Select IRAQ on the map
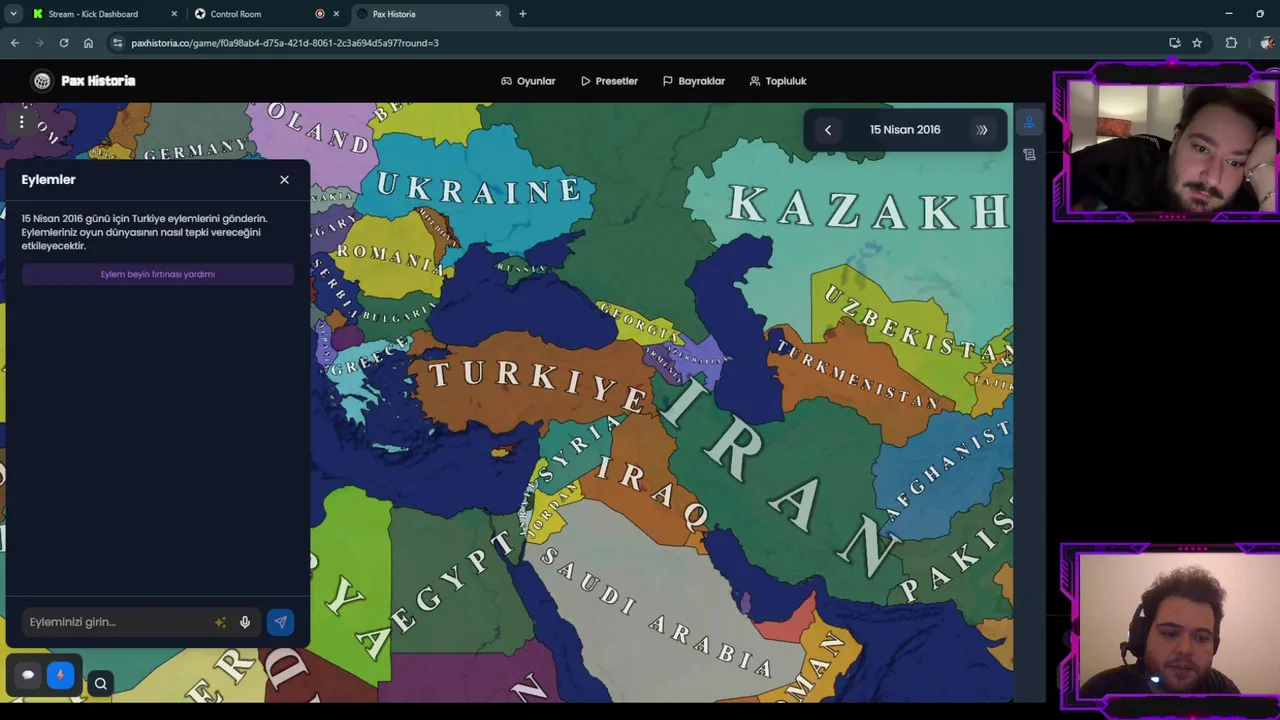The height and width of the screenshot is (720, 1280). 655,492
